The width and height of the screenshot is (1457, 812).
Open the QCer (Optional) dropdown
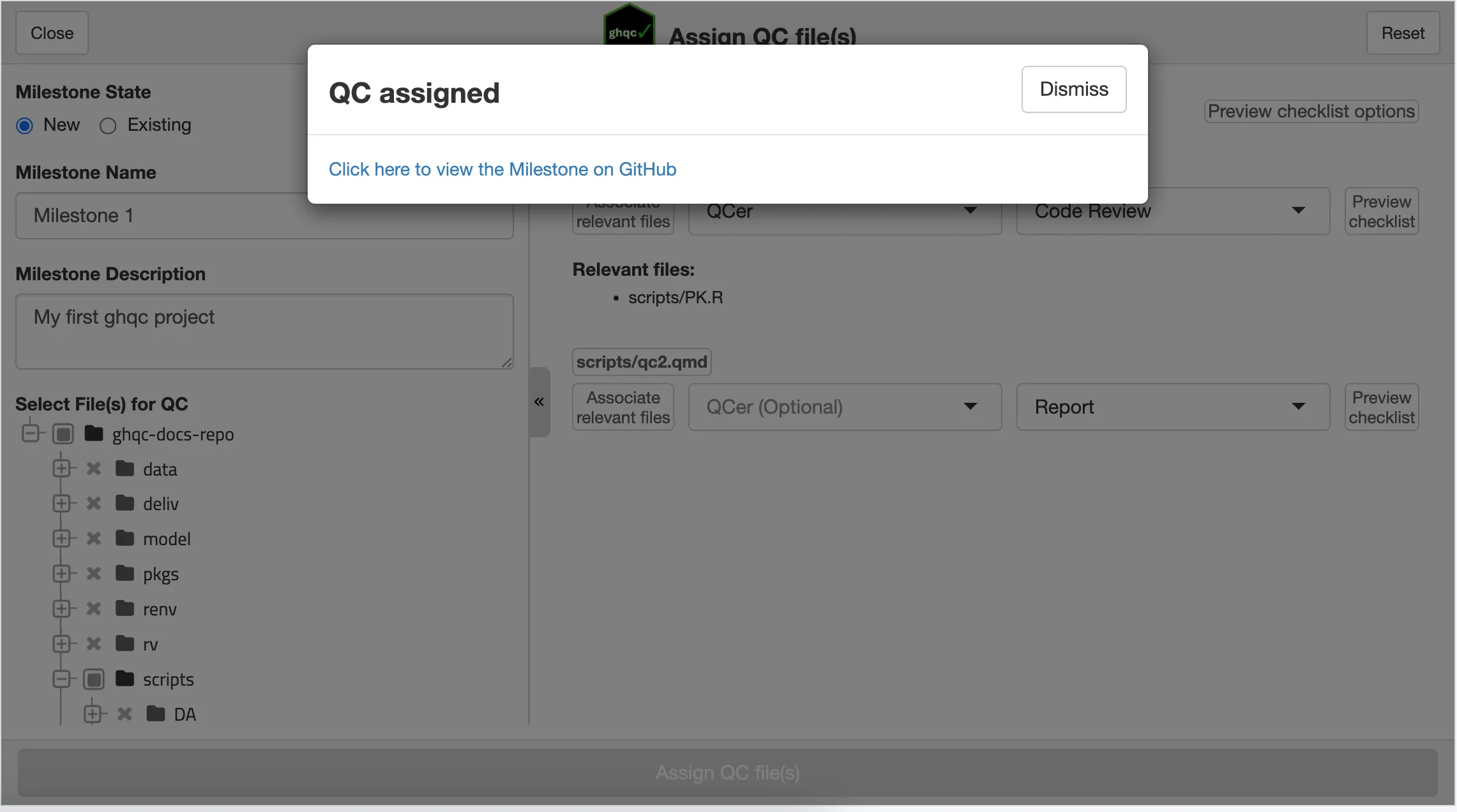pyautogui.click(x=844, y=407)
